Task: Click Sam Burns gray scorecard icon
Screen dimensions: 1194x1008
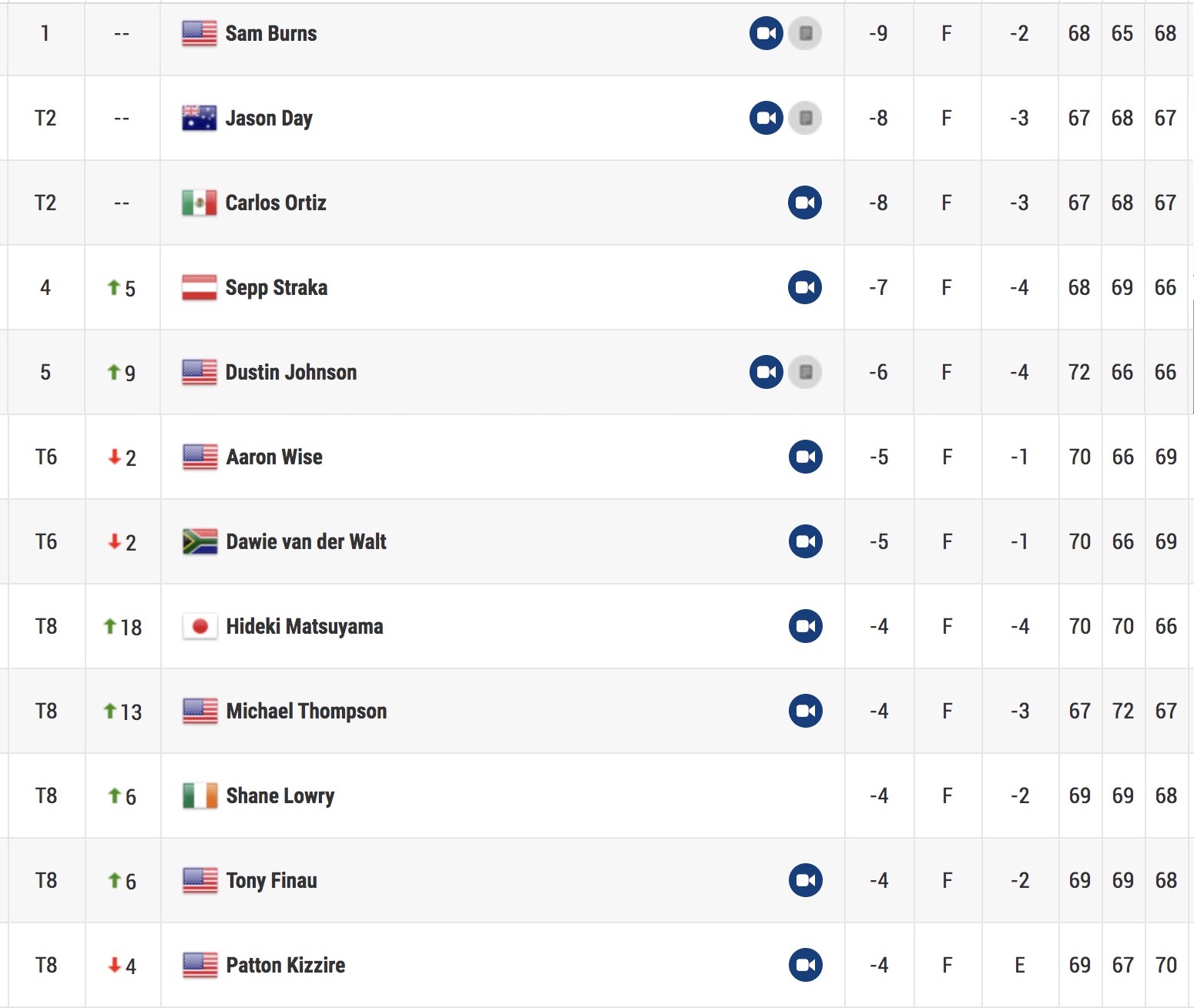Action: pyautogui.click(x=805, y=33)
